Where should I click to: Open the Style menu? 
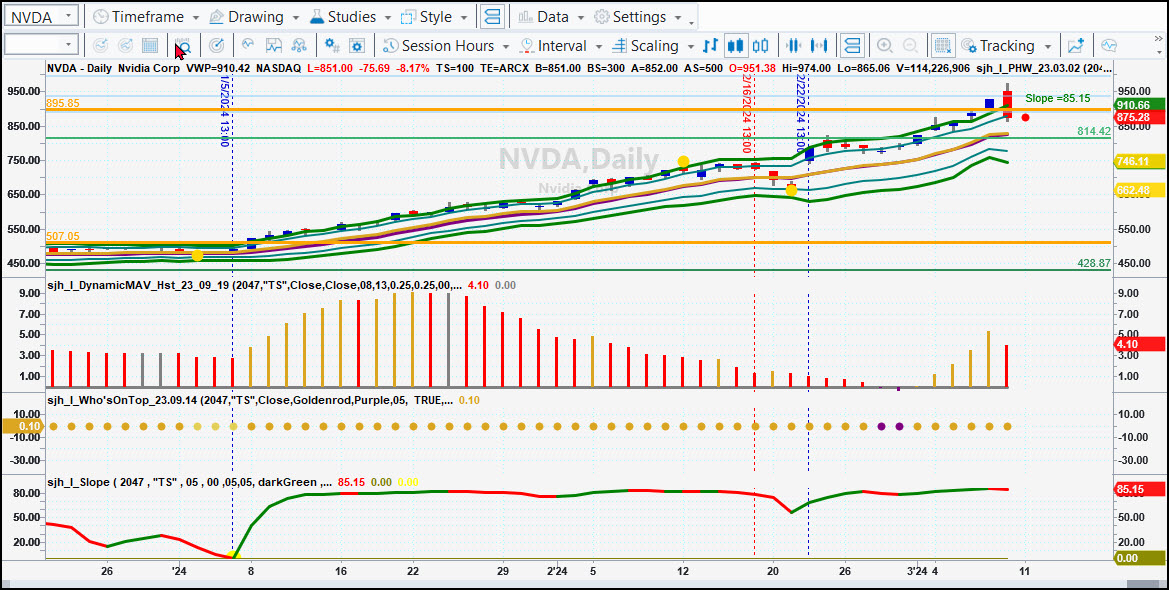pos(435,16)
